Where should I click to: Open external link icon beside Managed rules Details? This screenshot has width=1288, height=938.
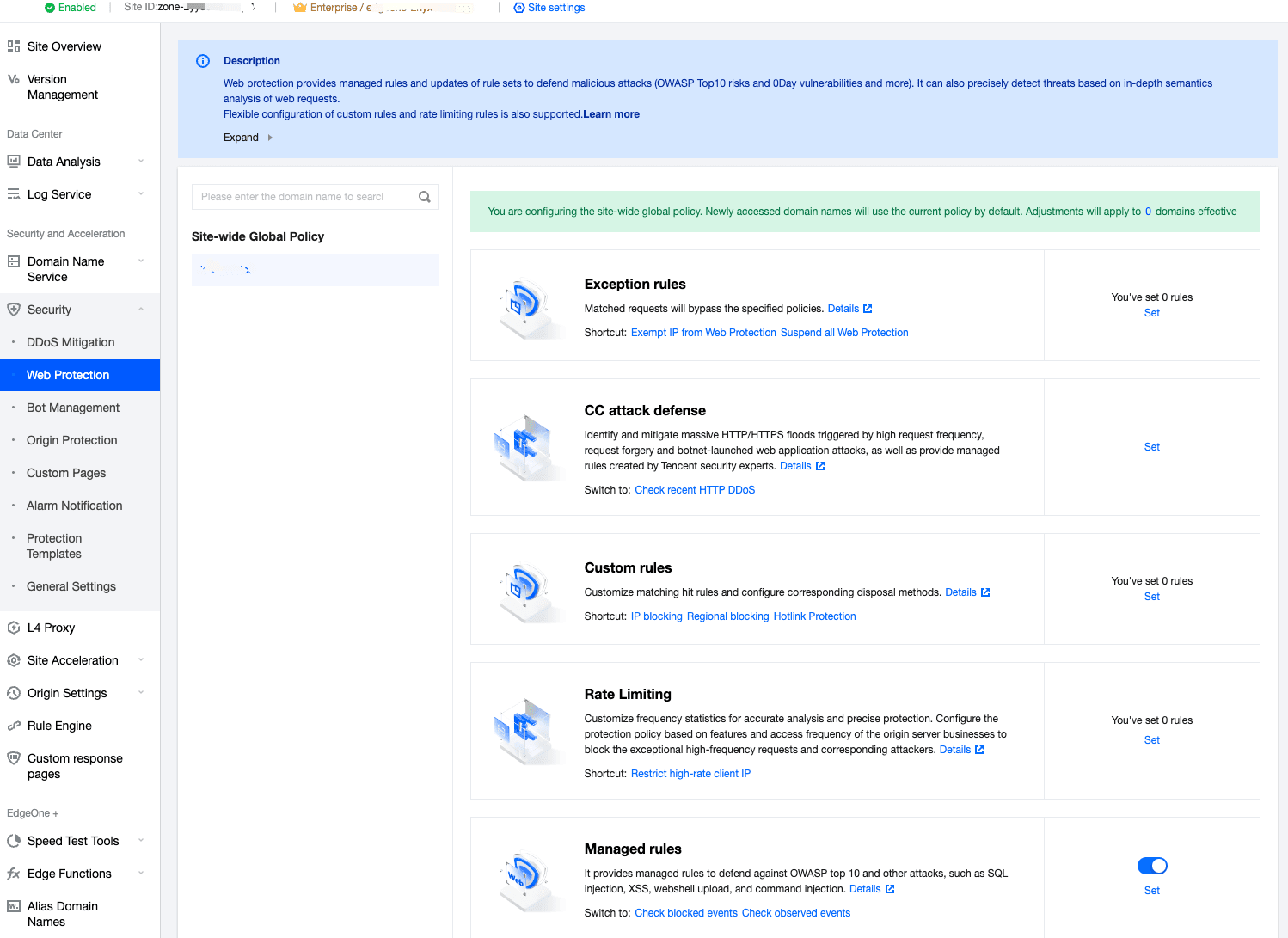890,889
